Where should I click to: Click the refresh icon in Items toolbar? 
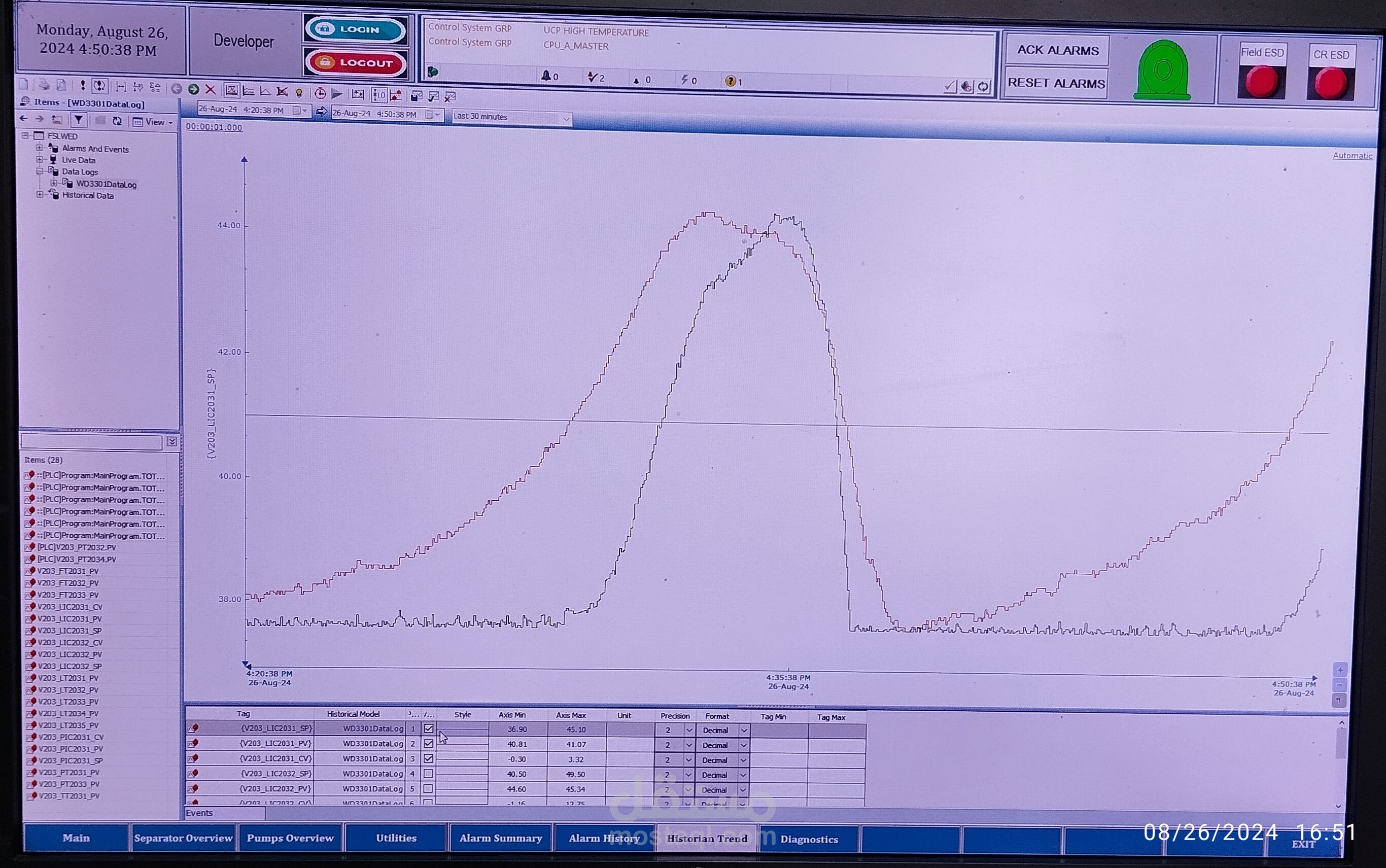(117, 121)
